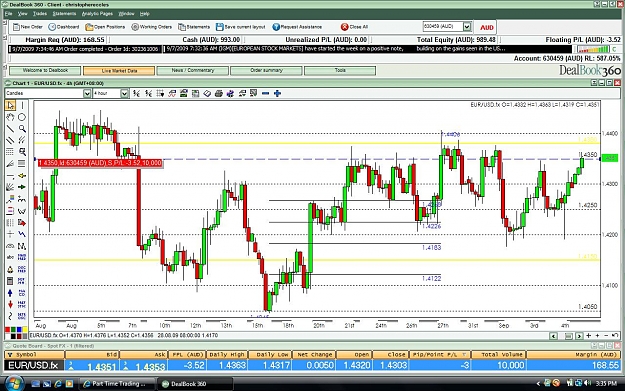This screenshot has width=625, height=391.
Task: Open the View menu
Action: point(22,14)
